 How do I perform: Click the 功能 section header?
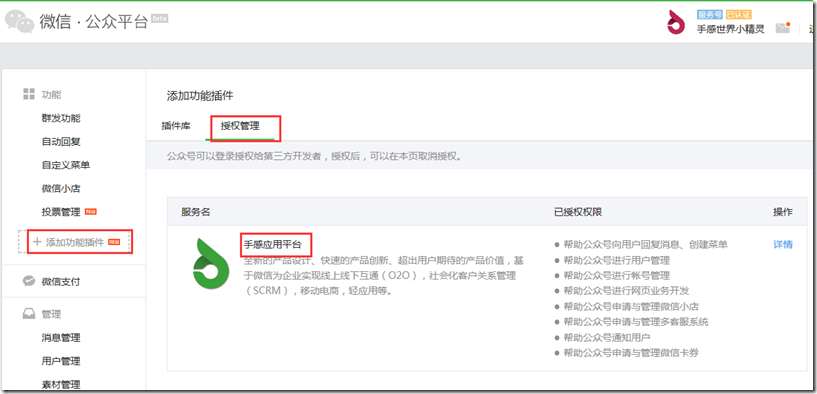(52, 95)
